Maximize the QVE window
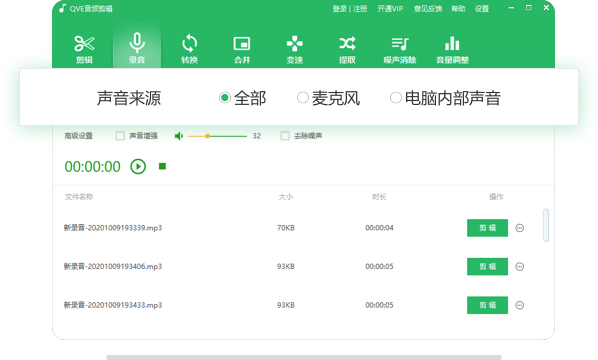Image resolution: width=598 pixels, height=360 pixels. click(x=529, y=8)
